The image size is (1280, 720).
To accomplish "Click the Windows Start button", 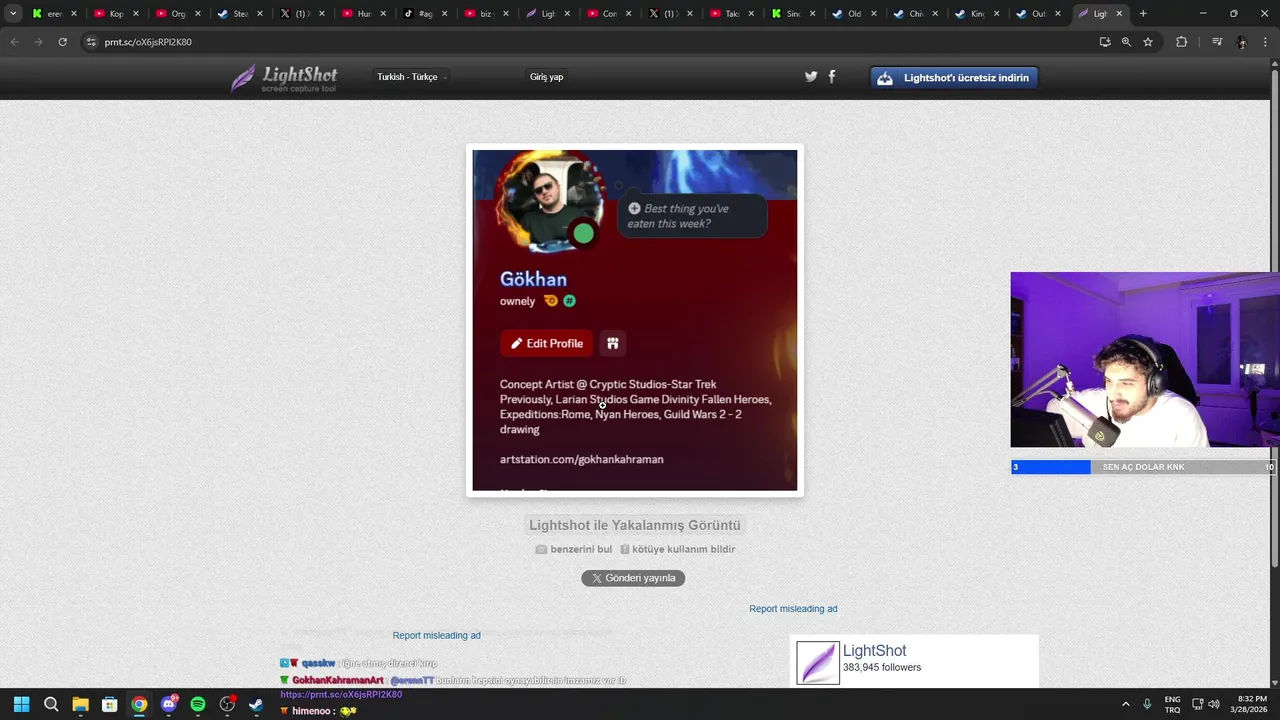I will pyautogui.click(x=22, y=704).
